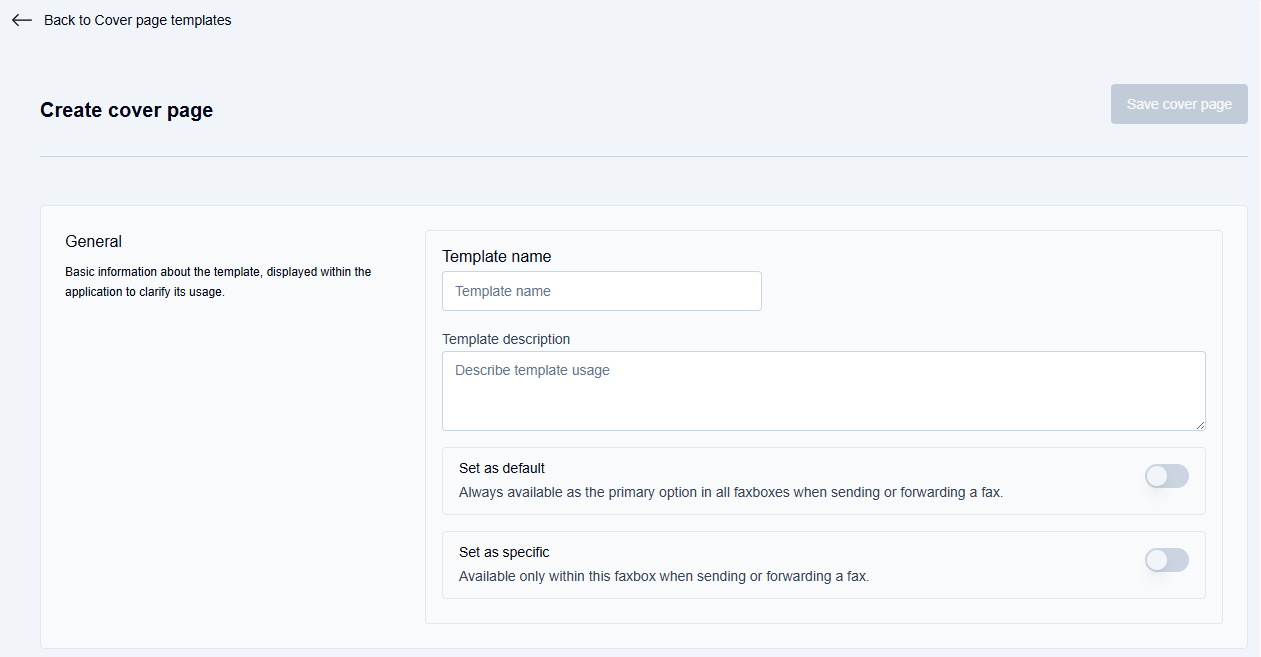Select the 'General' section heading

(x=93, y=241)
